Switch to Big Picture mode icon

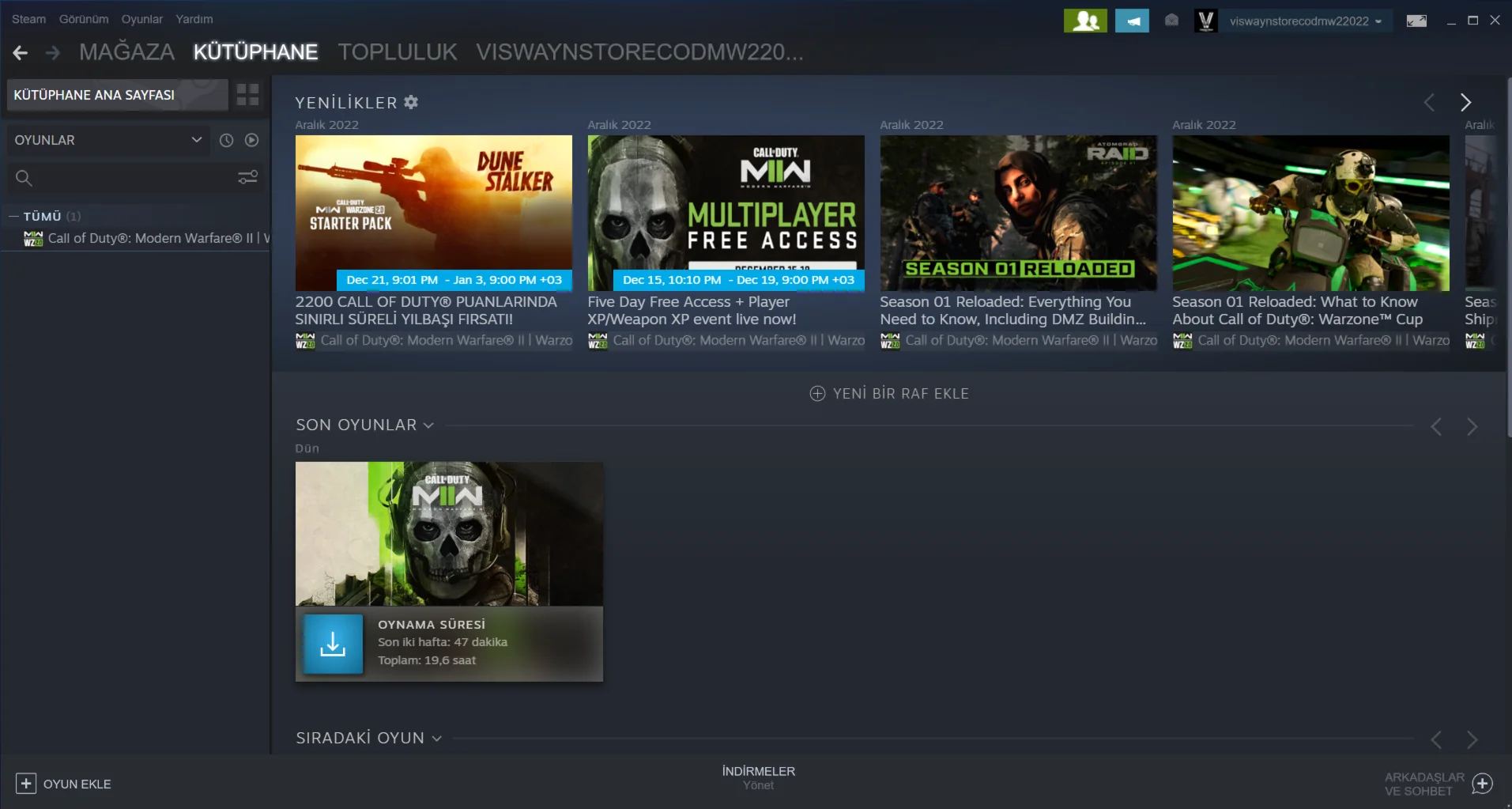point(1416,21)
